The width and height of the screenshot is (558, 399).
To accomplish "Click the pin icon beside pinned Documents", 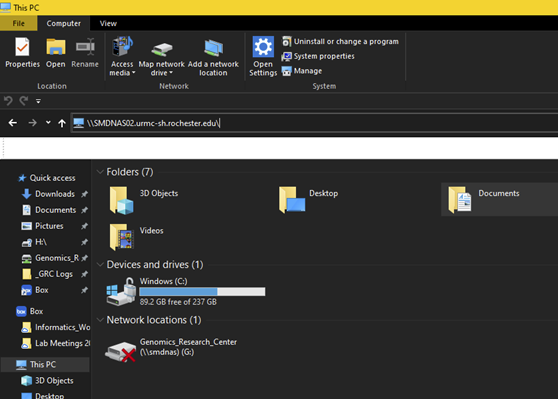I will [x=84, y=210].
